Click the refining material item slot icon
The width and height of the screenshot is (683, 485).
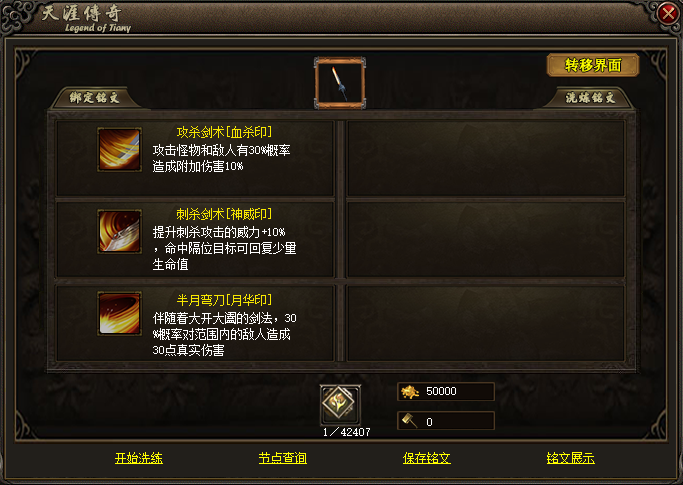point(340,404)
